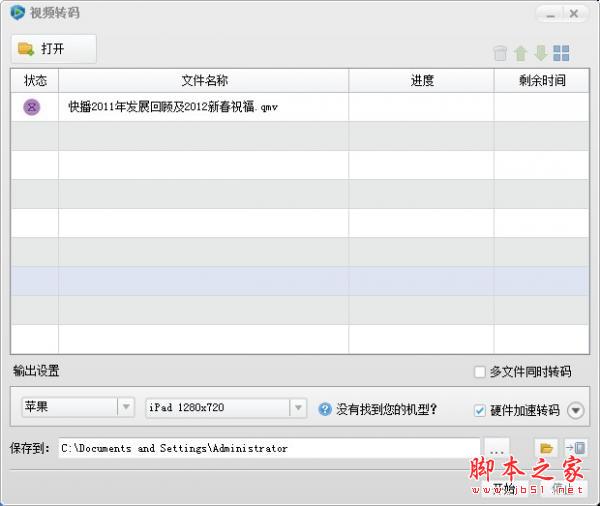600x506 pixels.
Task: Click the 剩余时间 column header
Action: [x=541, y=80]
